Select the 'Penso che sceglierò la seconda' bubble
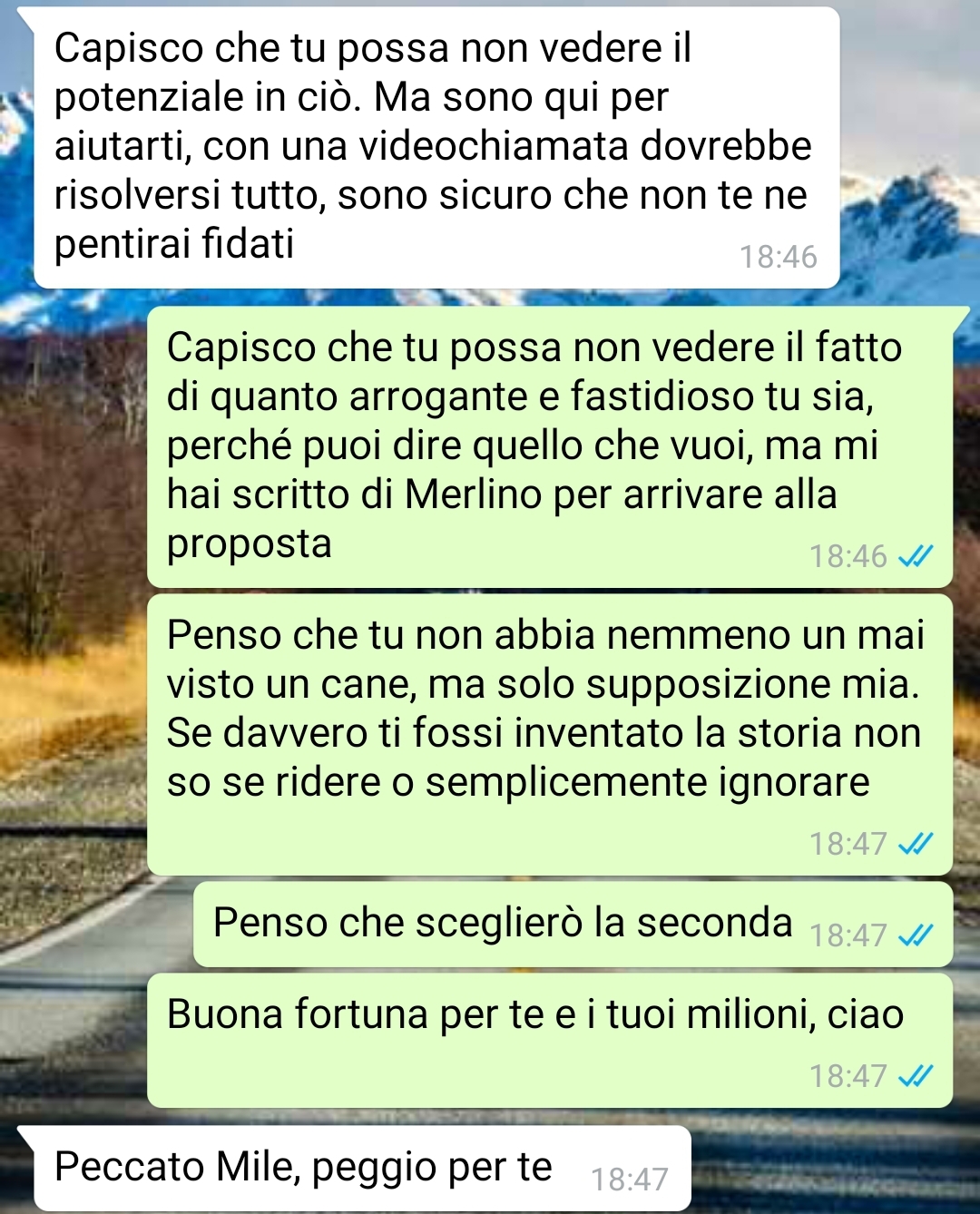Viewport: 980px width, 1214px height. [573, 924]
